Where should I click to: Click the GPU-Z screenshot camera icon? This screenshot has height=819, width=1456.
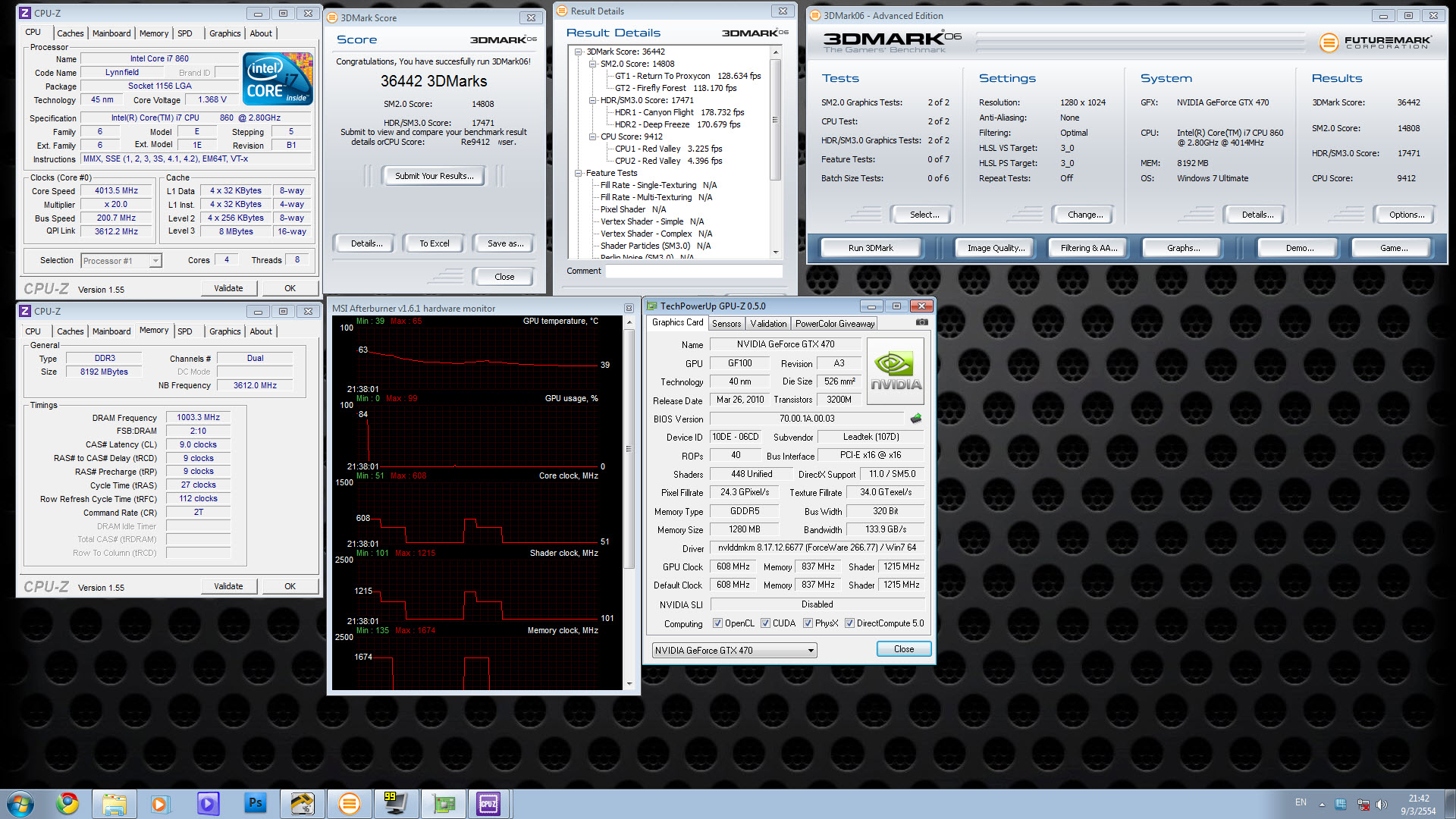pyautogui.click(x=921, y=322)
